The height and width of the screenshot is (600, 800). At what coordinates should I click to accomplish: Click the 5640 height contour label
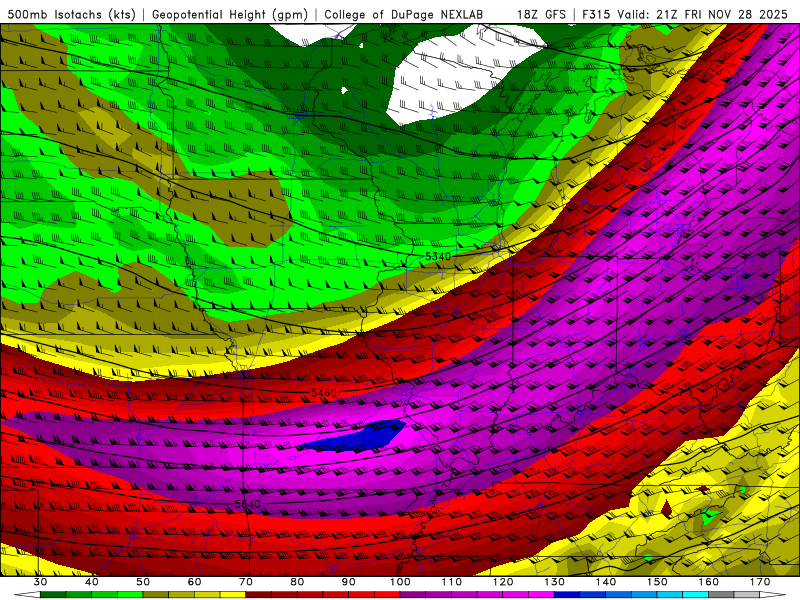click(x=248, y=504)
